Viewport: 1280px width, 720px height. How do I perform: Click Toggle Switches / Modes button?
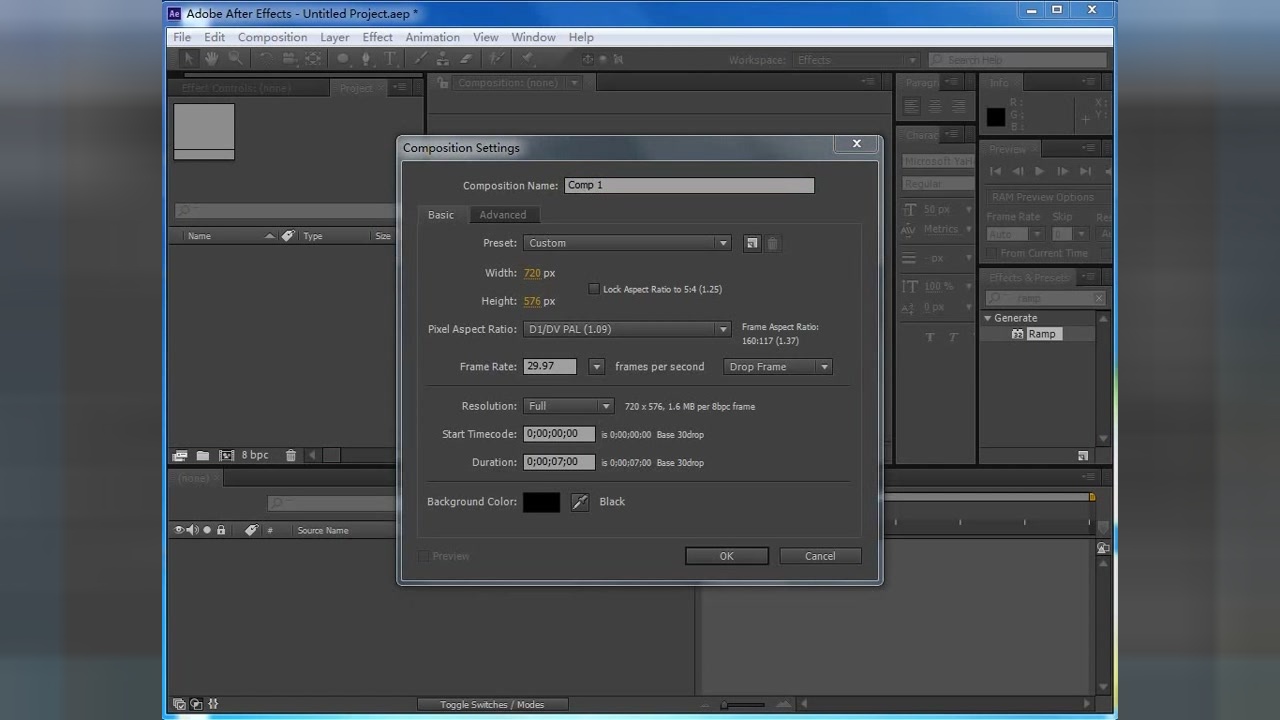(492, 704)
